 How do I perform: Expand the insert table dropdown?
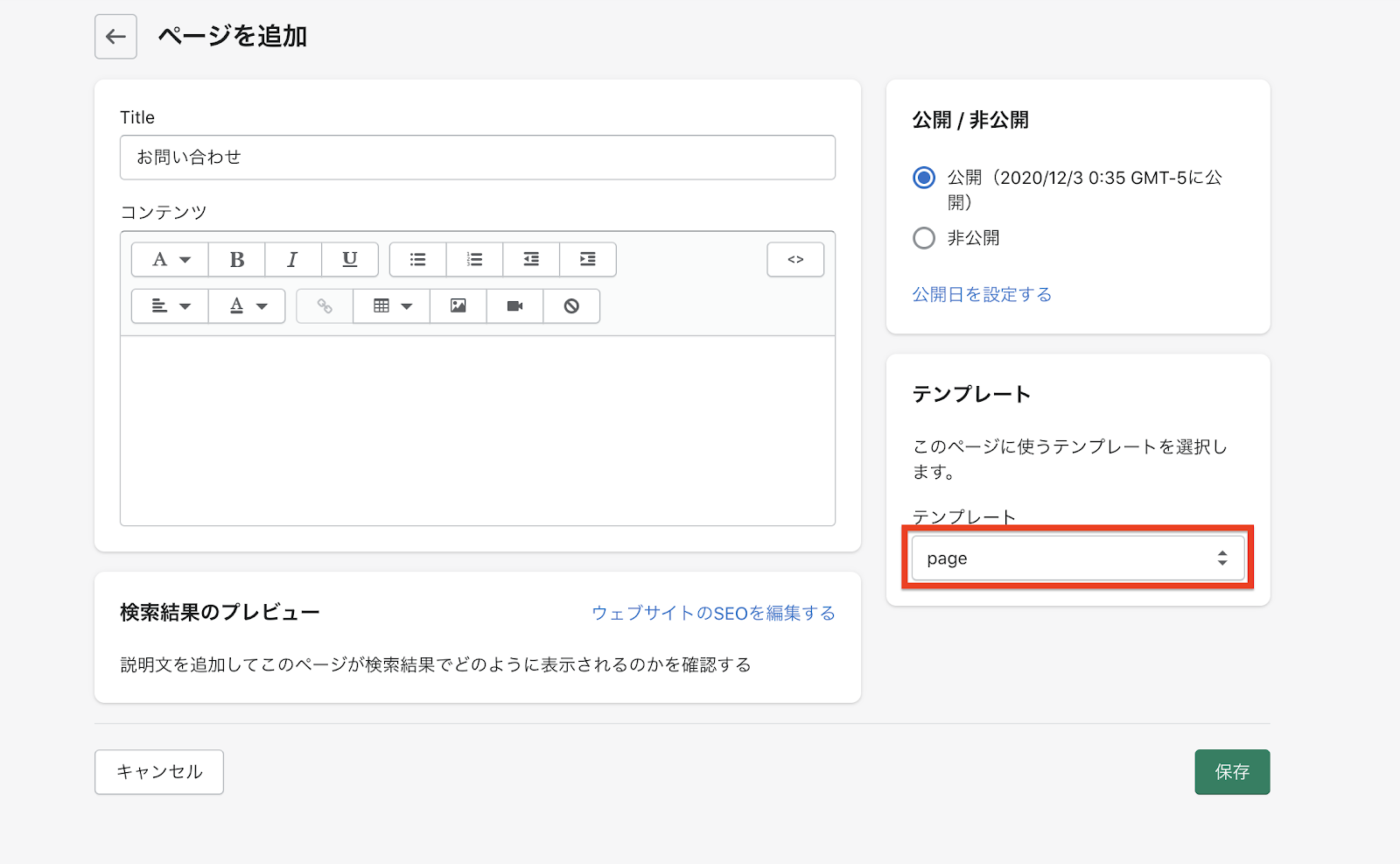pyautogui.click(x=391, y=306)
